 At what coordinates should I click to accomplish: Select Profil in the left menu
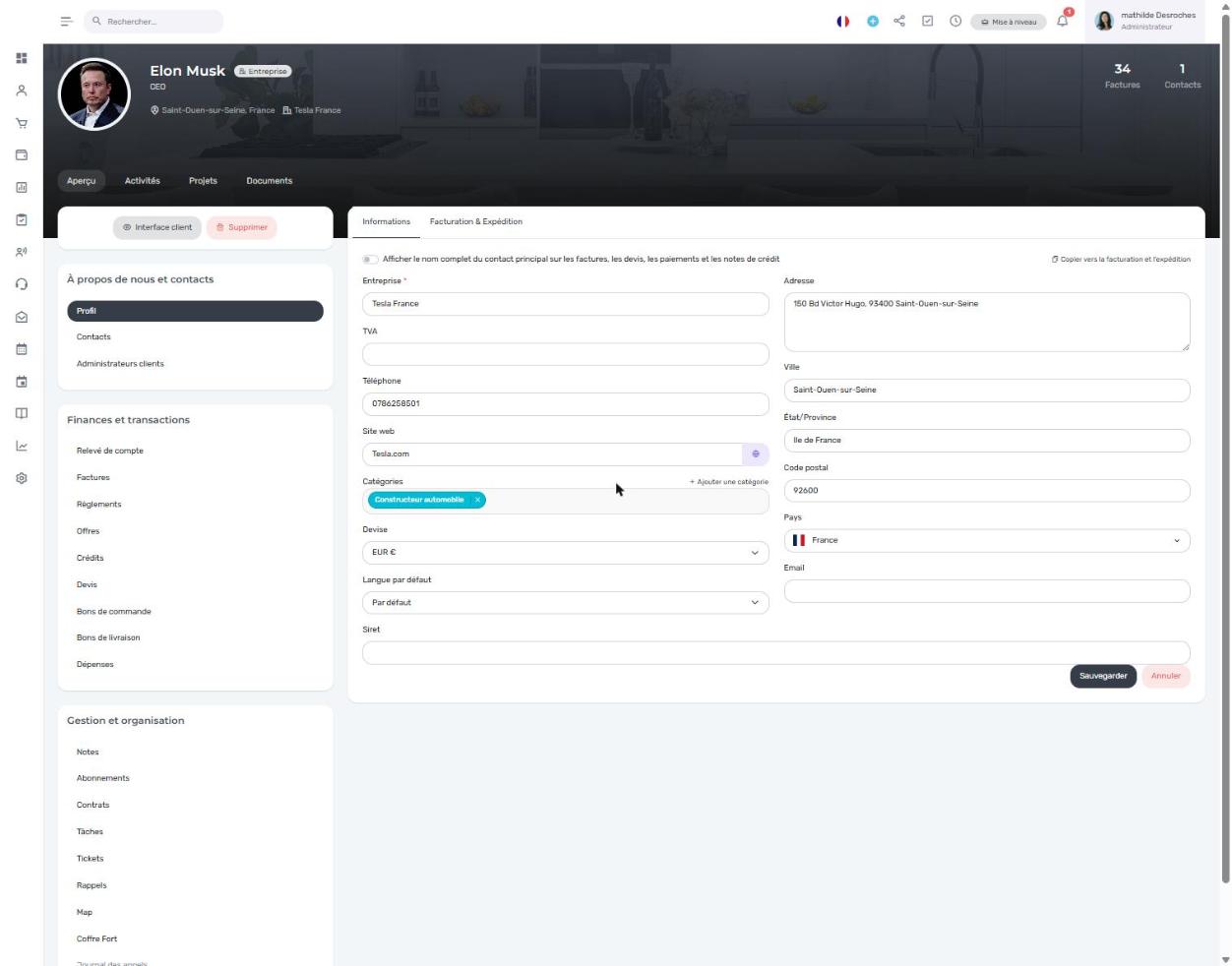coord(195,311)
